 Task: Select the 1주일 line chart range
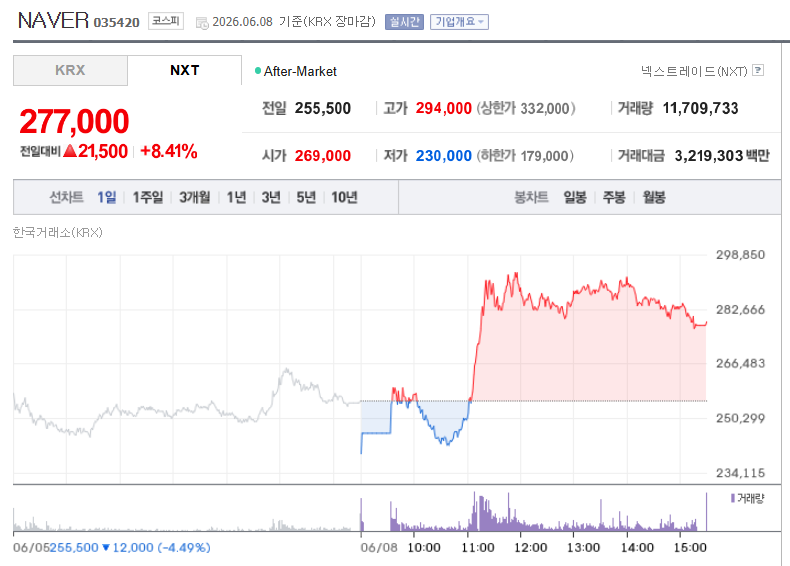coord(148,197)
